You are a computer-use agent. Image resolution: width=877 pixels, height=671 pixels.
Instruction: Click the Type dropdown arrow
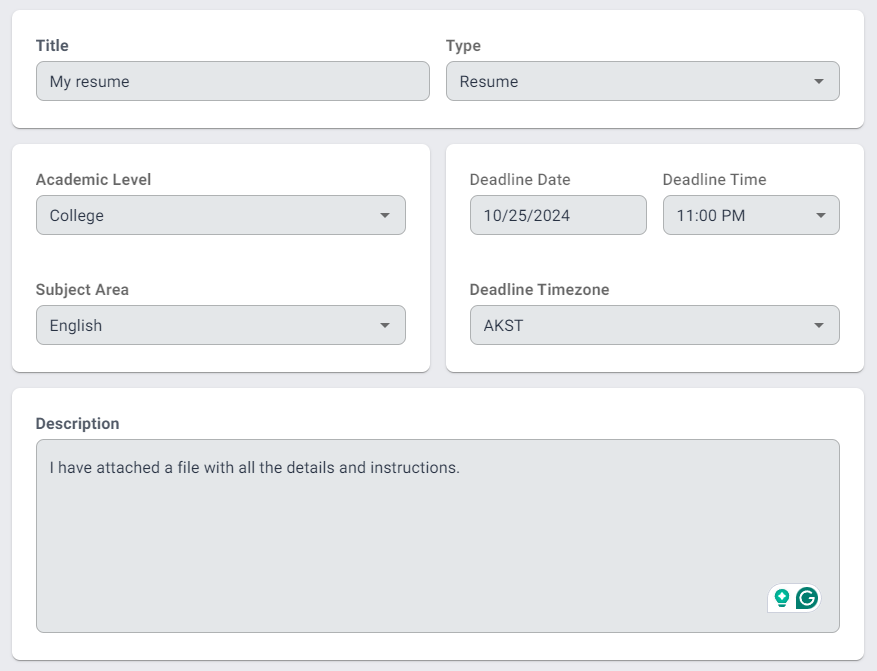point(818,81)
